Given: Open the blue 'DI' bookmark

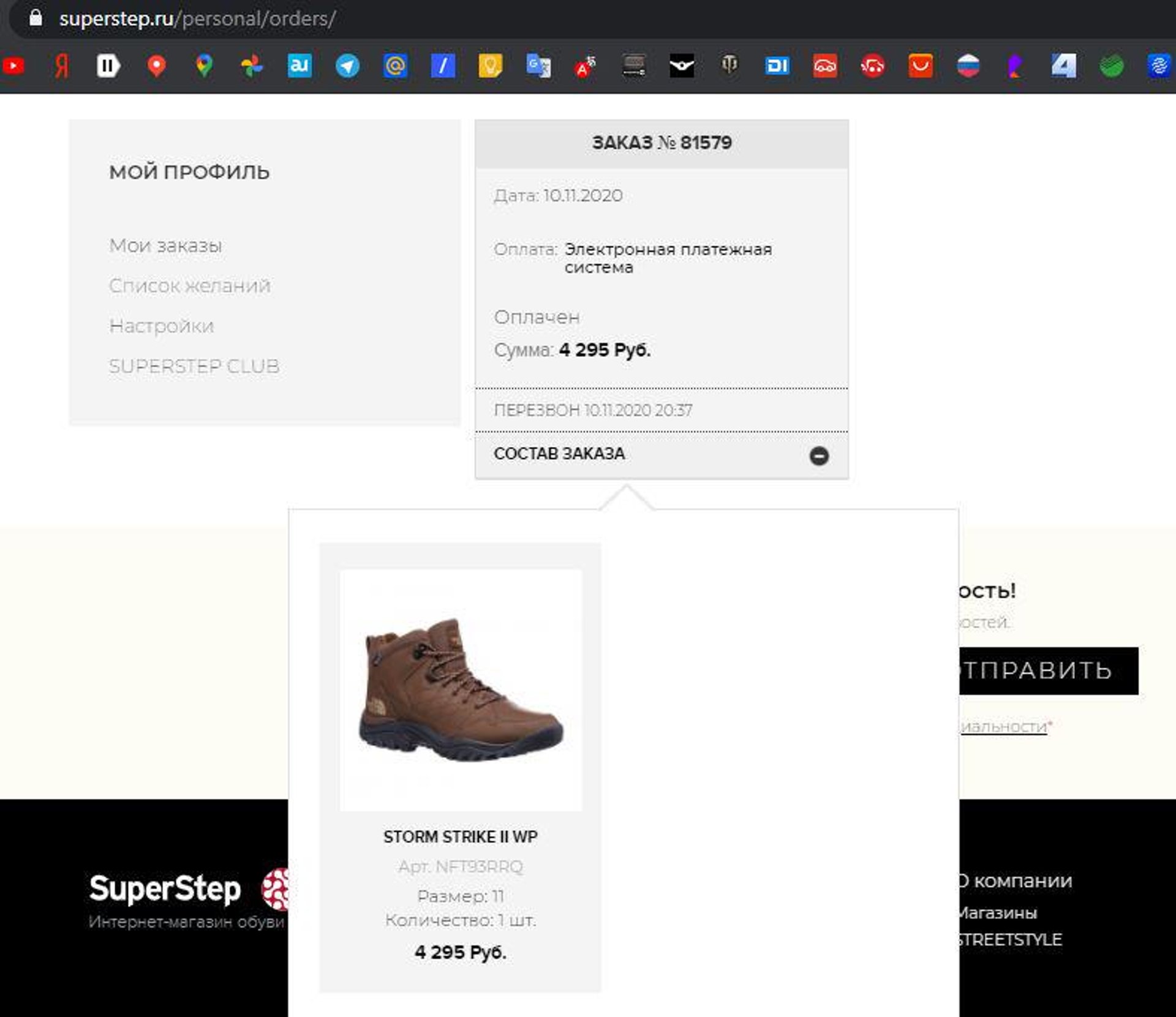Looking at the screenshot, I should click(777, 66).
